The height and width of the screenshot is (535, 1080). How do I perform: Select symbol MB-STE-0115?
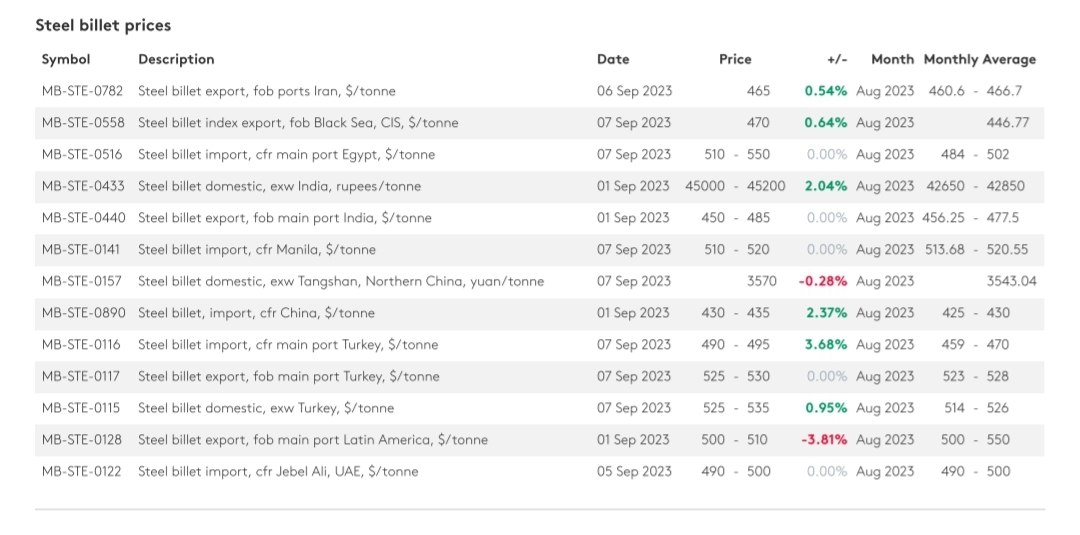click(81, 408)
